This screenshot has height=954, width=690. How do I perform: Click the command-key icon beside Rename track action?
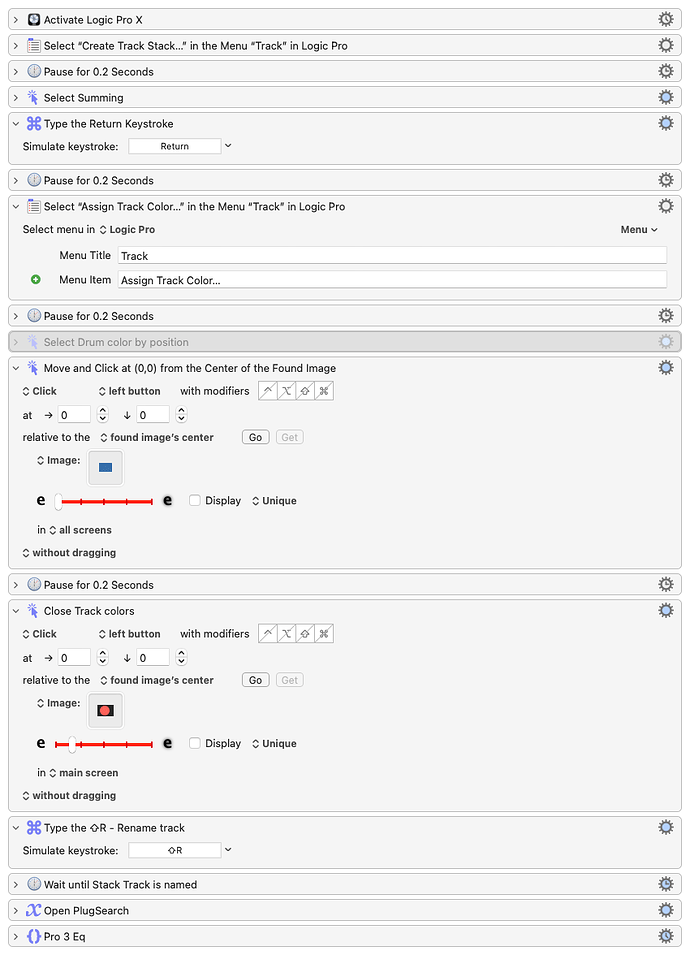pyautogui.click(x=34, y=827)
